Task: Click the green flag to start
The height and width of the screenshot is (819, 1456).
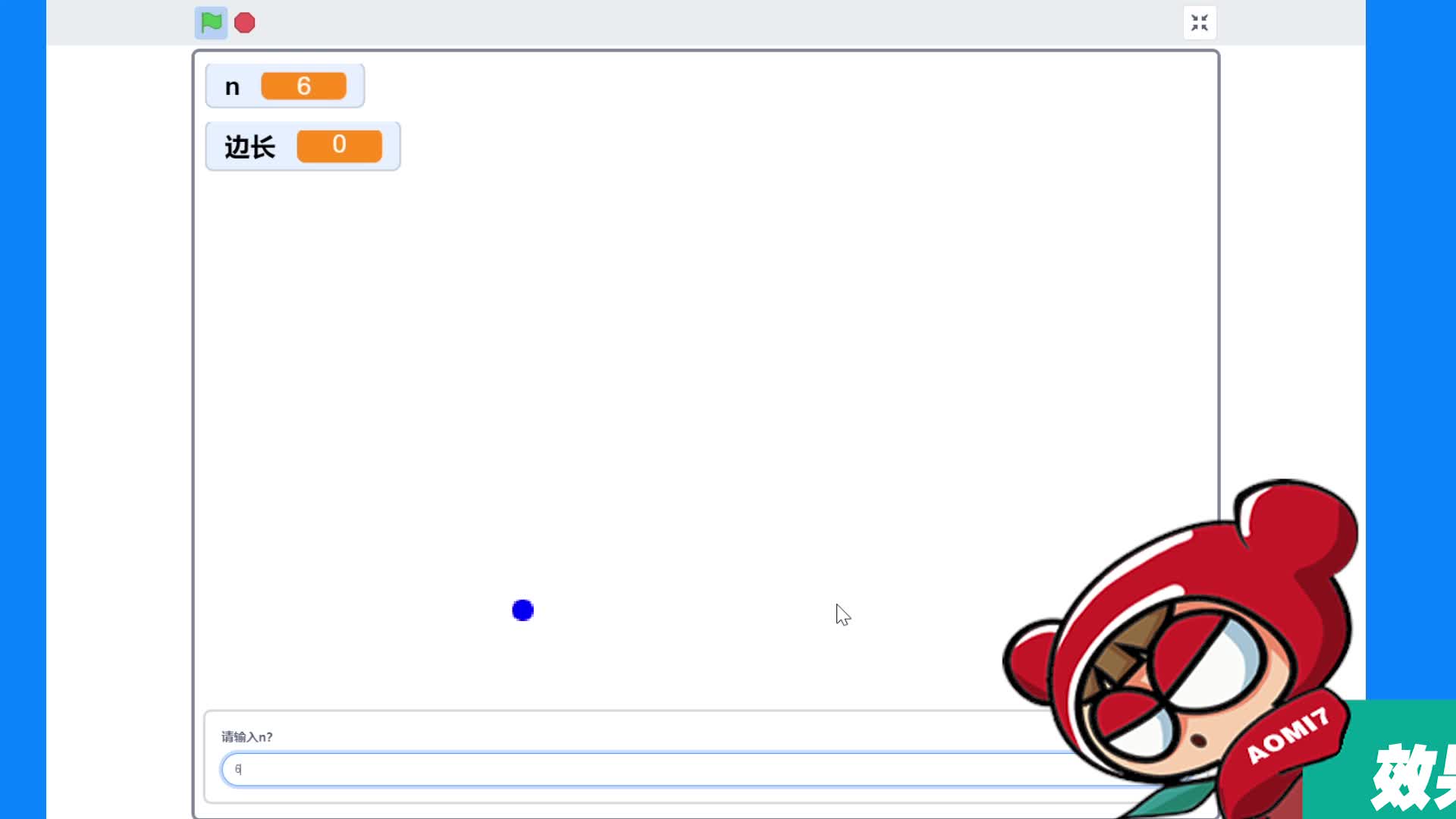Action: (x=211, y=23)
